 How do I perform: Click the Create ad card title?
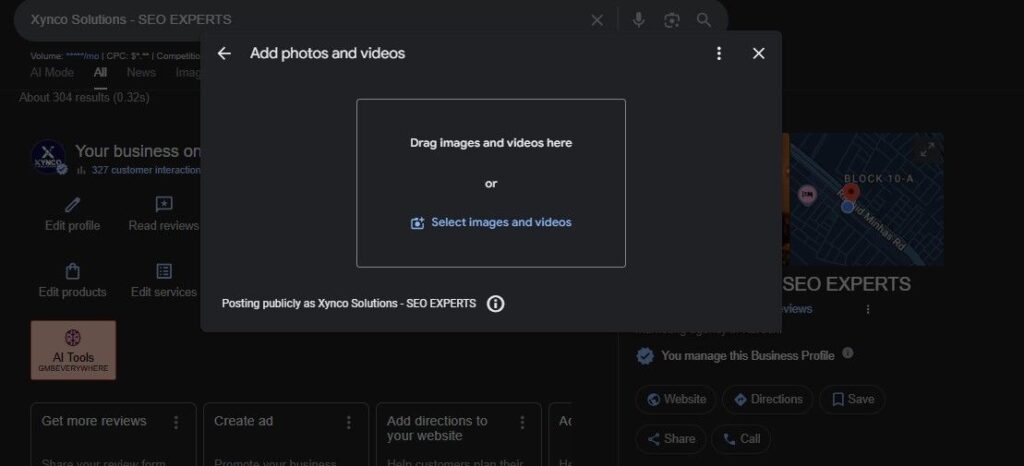(244, 421)
